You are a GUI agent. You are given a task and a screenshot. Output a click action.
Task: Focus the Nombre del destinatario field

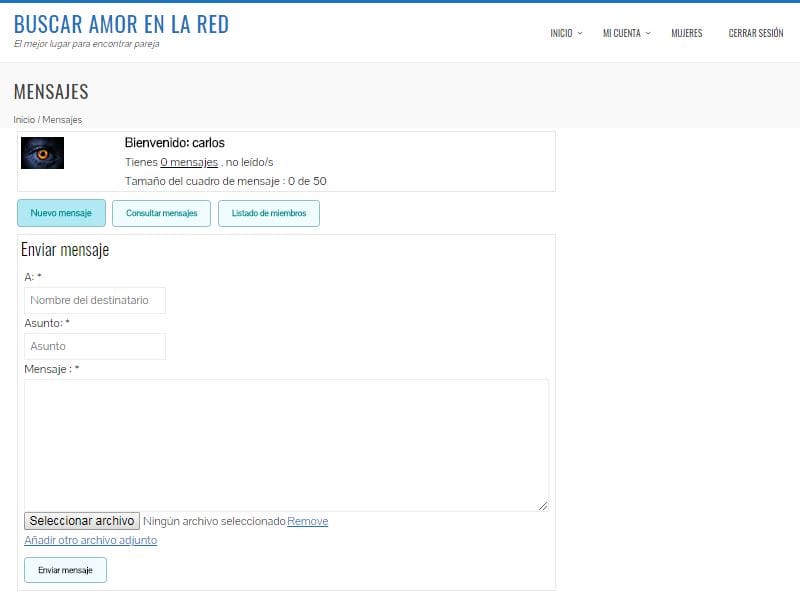click(x=95, y=300)
